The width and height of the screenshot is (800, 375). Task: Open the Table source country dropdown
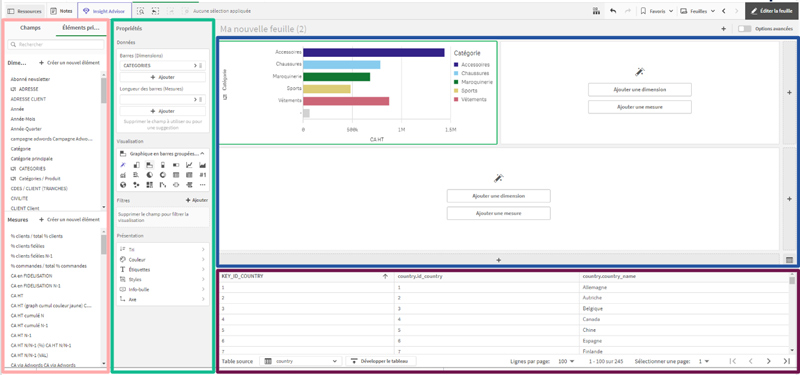[x=300, y=361]
